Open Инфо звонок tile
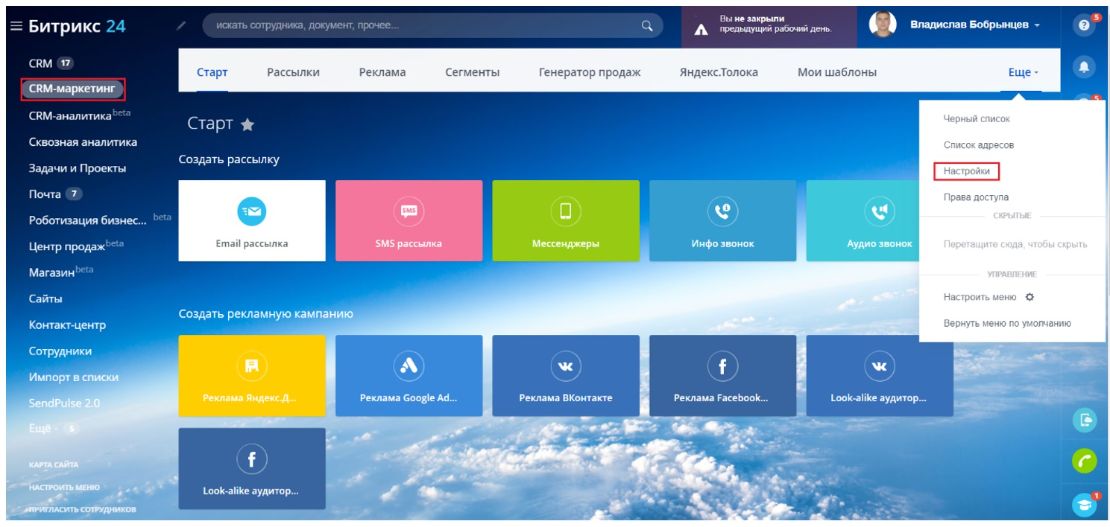The width and height of the screenshot is (1110, 527). click(722, 220)
